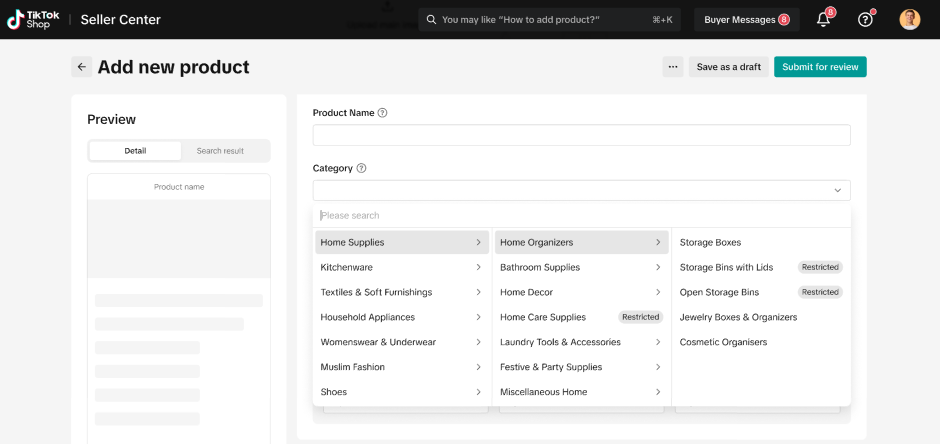Expand the Kitchenware category
The width and height of the screenshot is (940, 444).
click(401, 267)
